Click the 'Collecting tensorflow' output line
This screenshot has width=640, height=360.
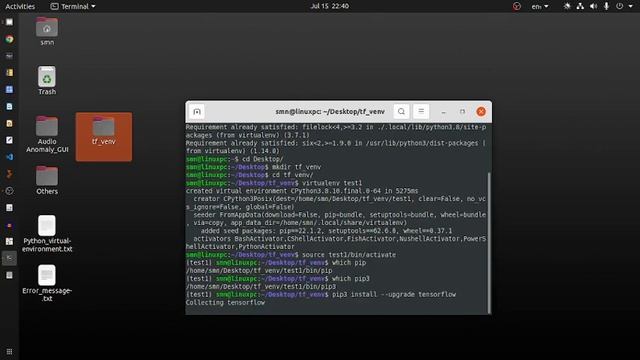pos(225,302)
